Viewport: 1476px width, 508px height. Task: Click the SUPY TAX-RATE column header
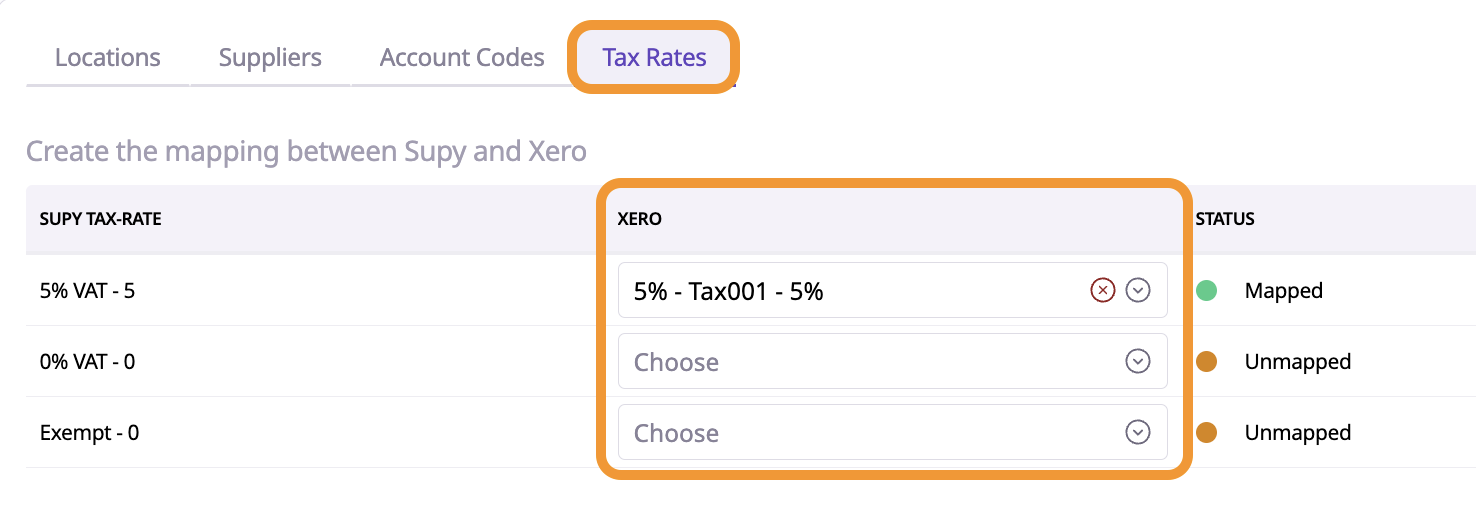click(100, 219)
